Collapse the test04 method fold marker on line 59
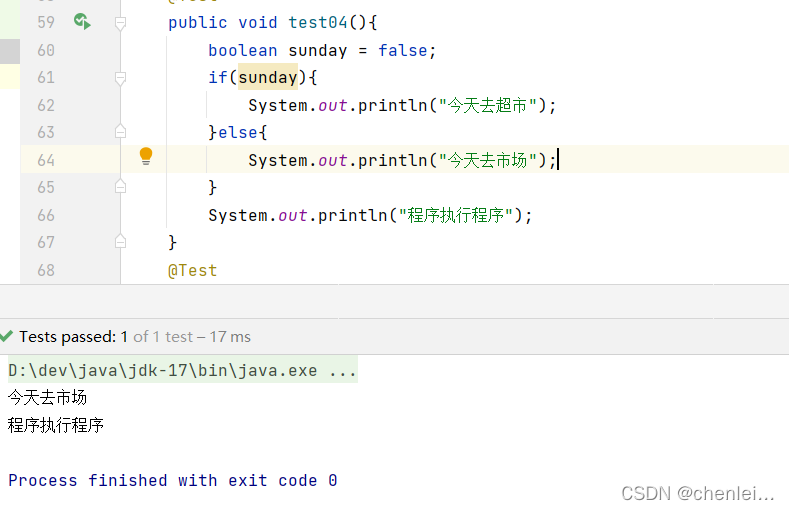This screenshot has width=789, height=510. [120, 23]
